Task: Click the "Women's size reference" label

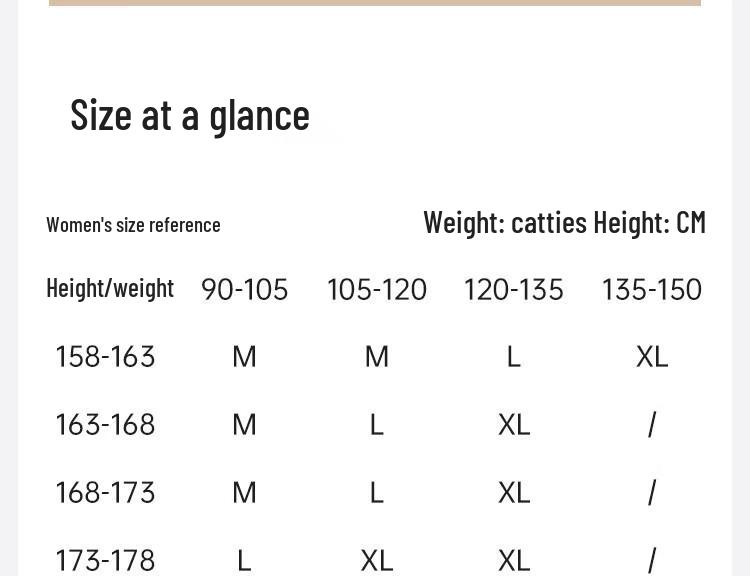Action: click(x=133, y=224)
